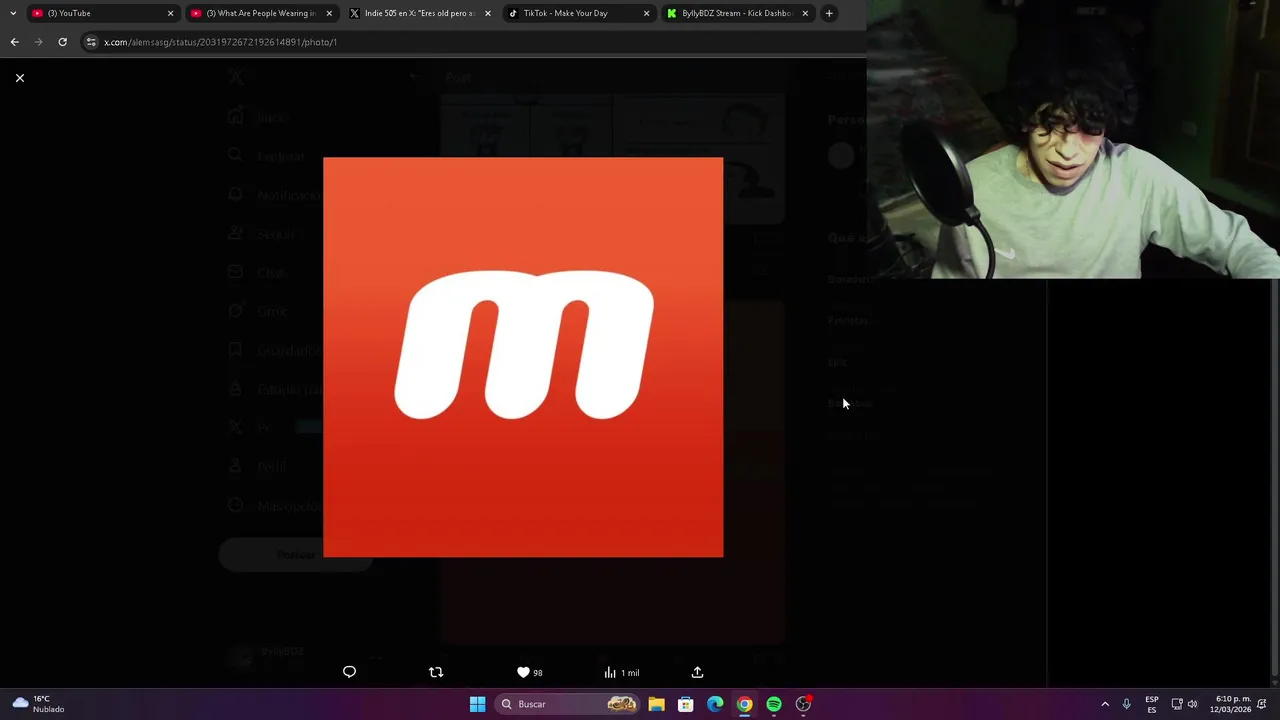Open the OBS Studio taskbar icon
This screenshot has height=720, width=1280.
pyautogui.click(x=803, y=704)
